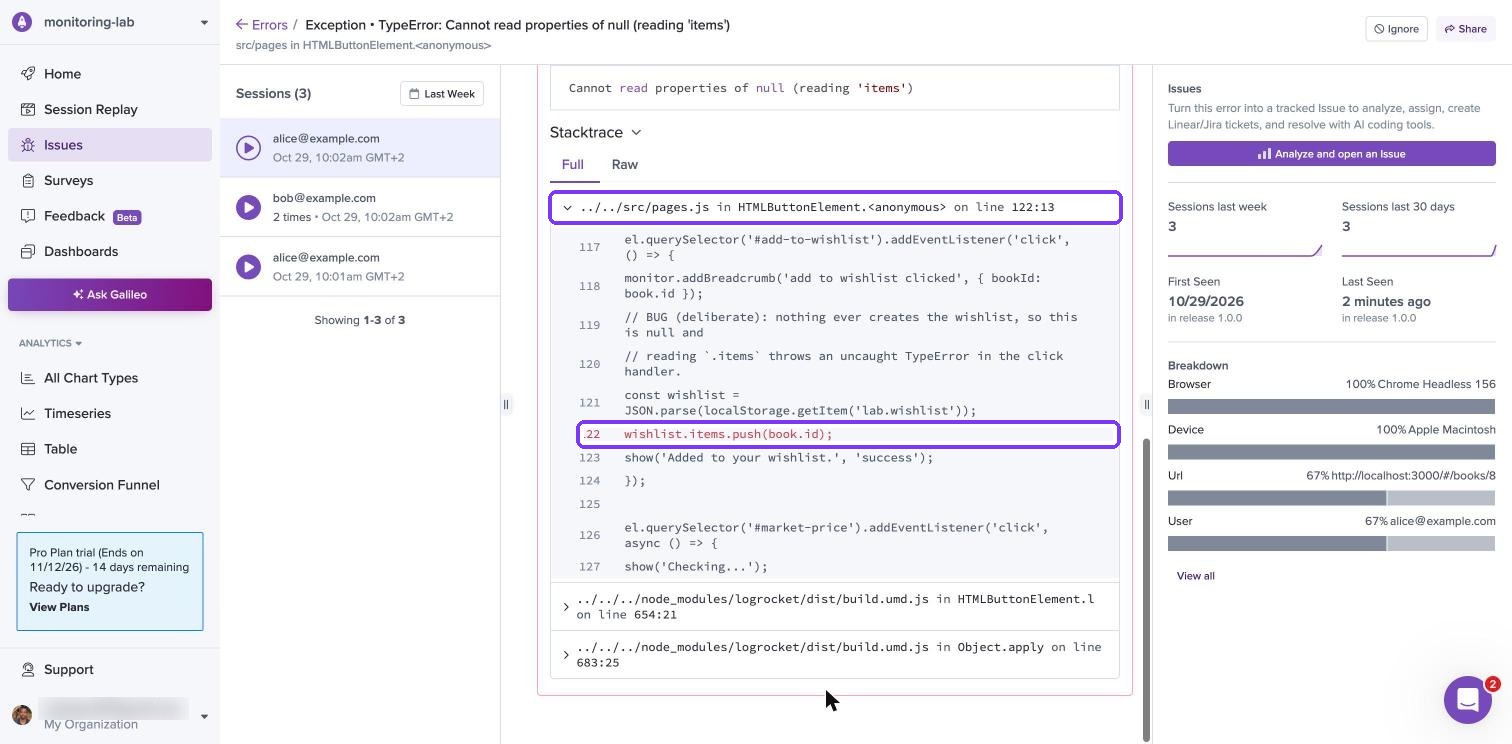Viewport: 1512px width, 744px height.
Task: Click View all in Breakdown
Action: click(x=1195, y=576)
